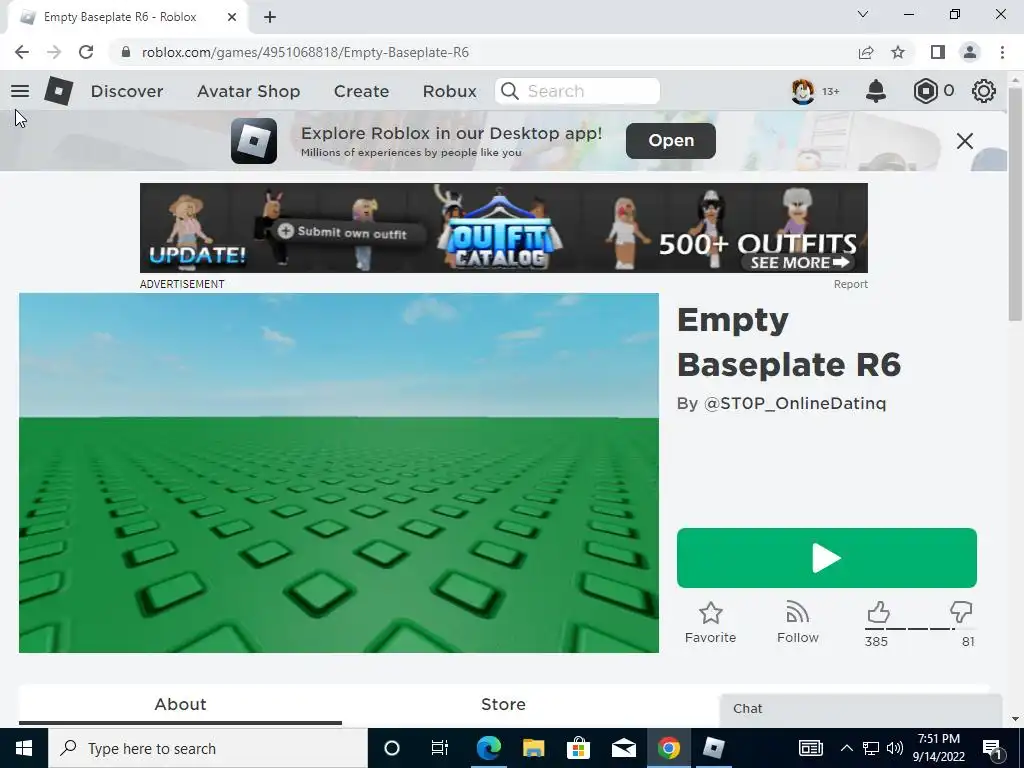Click the like/dislike vote ratio bar
Viewport: 1024px width, 768px height.
tap(920, 629)
